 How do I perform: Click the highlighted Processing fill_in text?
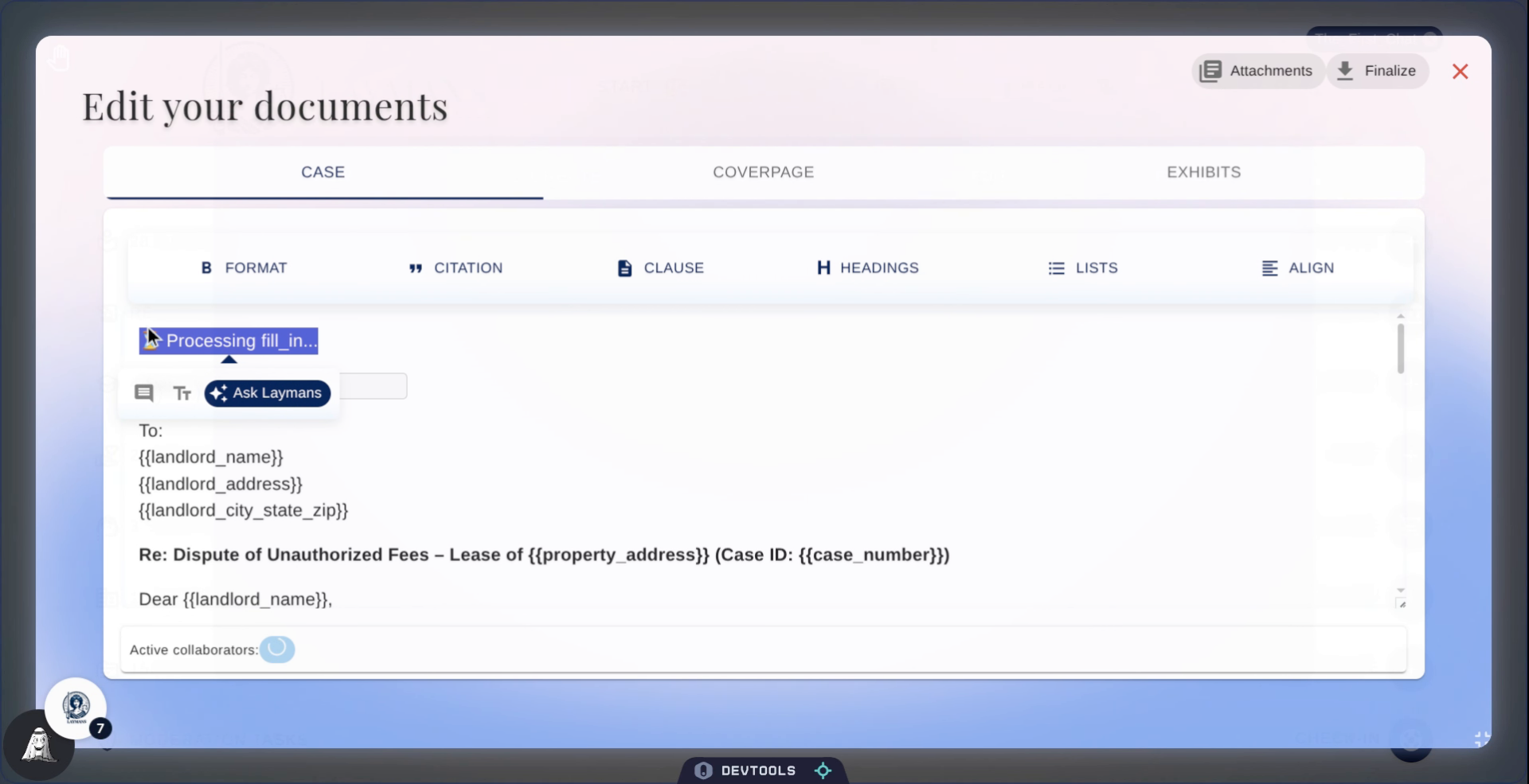click(x=229, y=341)
